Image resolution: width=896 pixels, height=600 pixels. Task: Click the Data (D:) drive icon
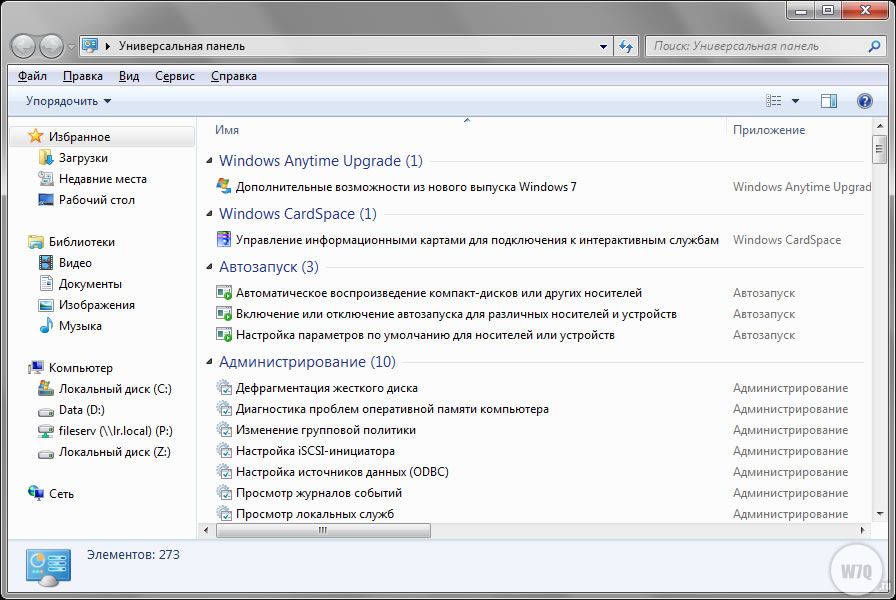[x=46, y=411]
